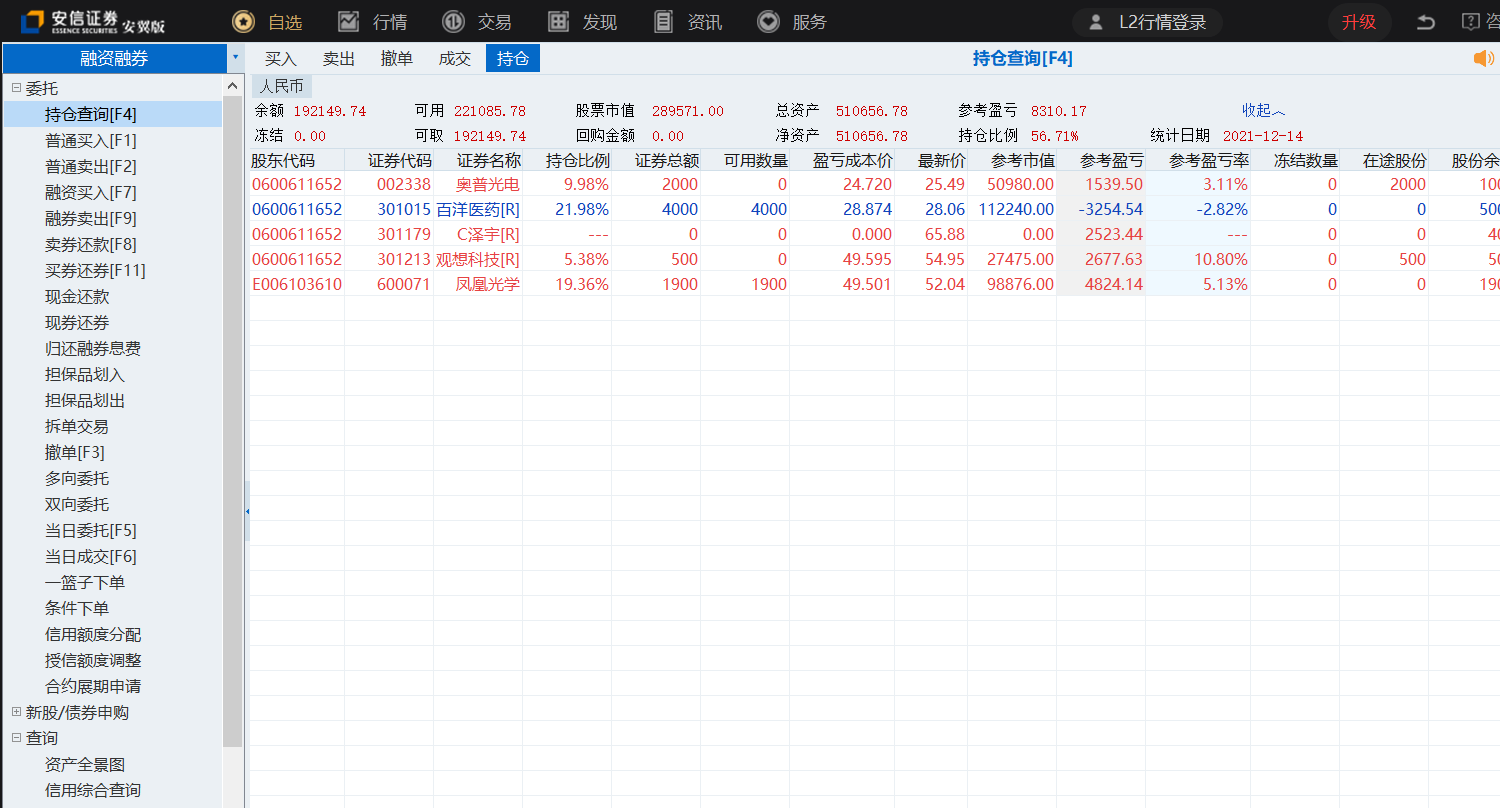Select 卖券还款[F8] in the sidebar
Viewport: 1500px width, 808px height.
tap(91, 244)
